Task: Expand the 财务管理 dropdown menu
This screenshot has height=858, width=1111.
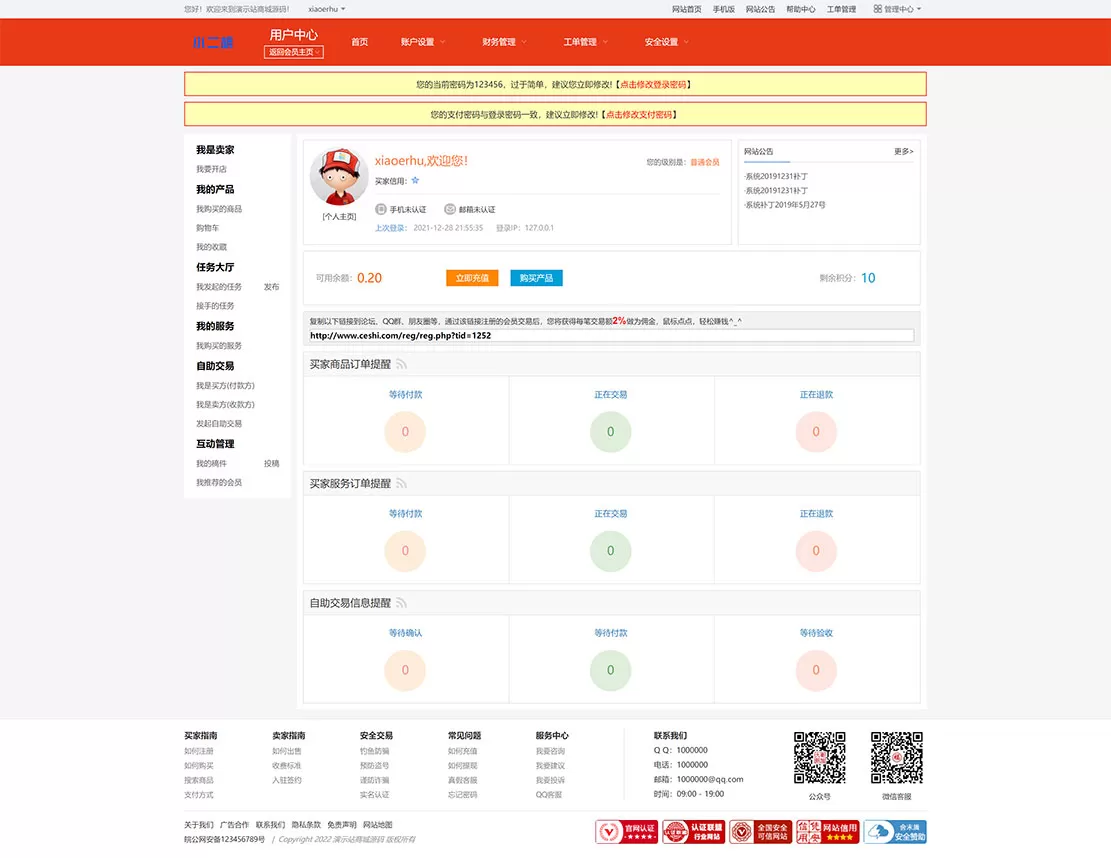Action: [504, 42]
